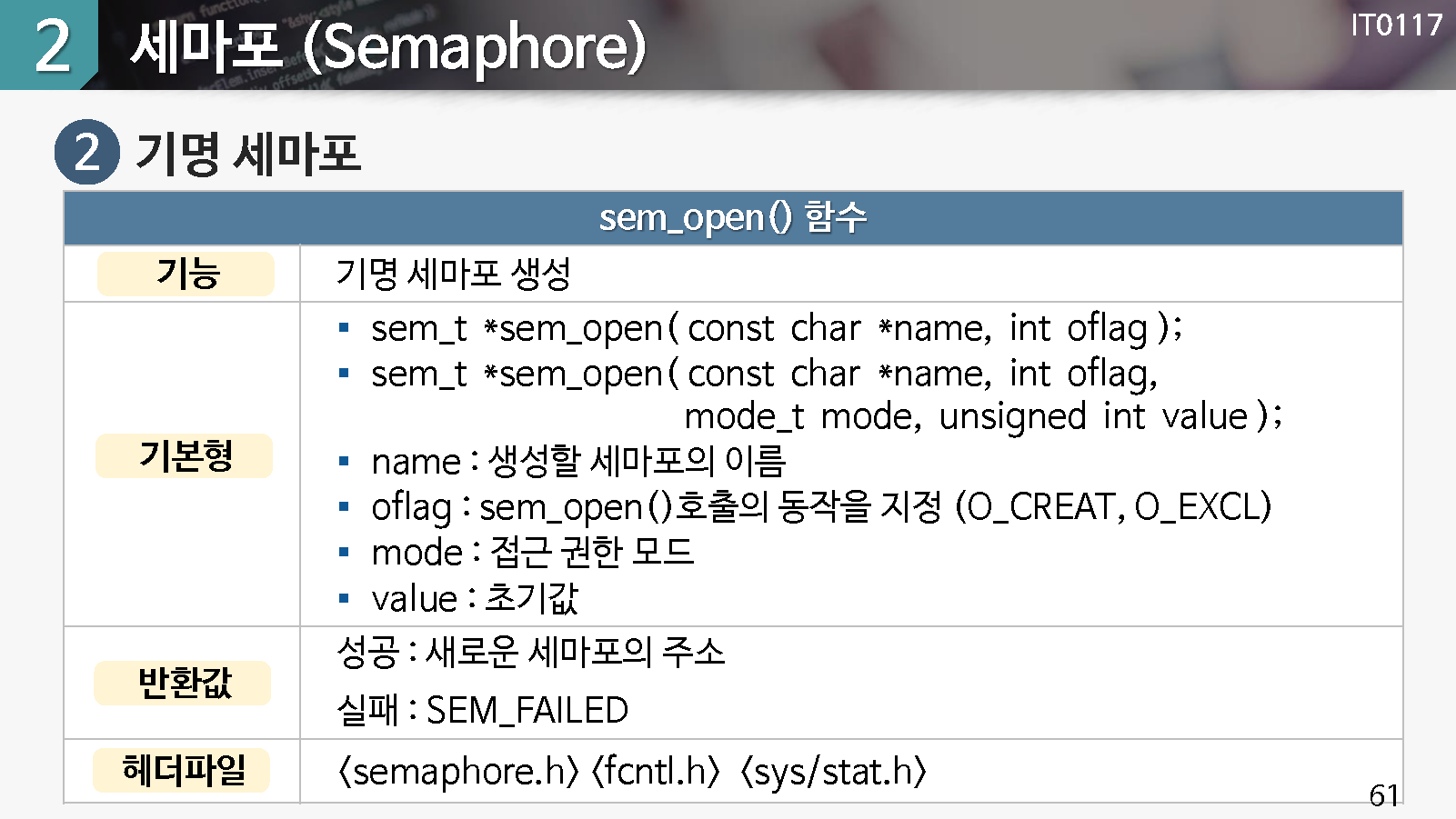Screen dimensions: 1456x819
Task: Click the mode_t mode, unsigned int value line
Action: click(982, 416)
